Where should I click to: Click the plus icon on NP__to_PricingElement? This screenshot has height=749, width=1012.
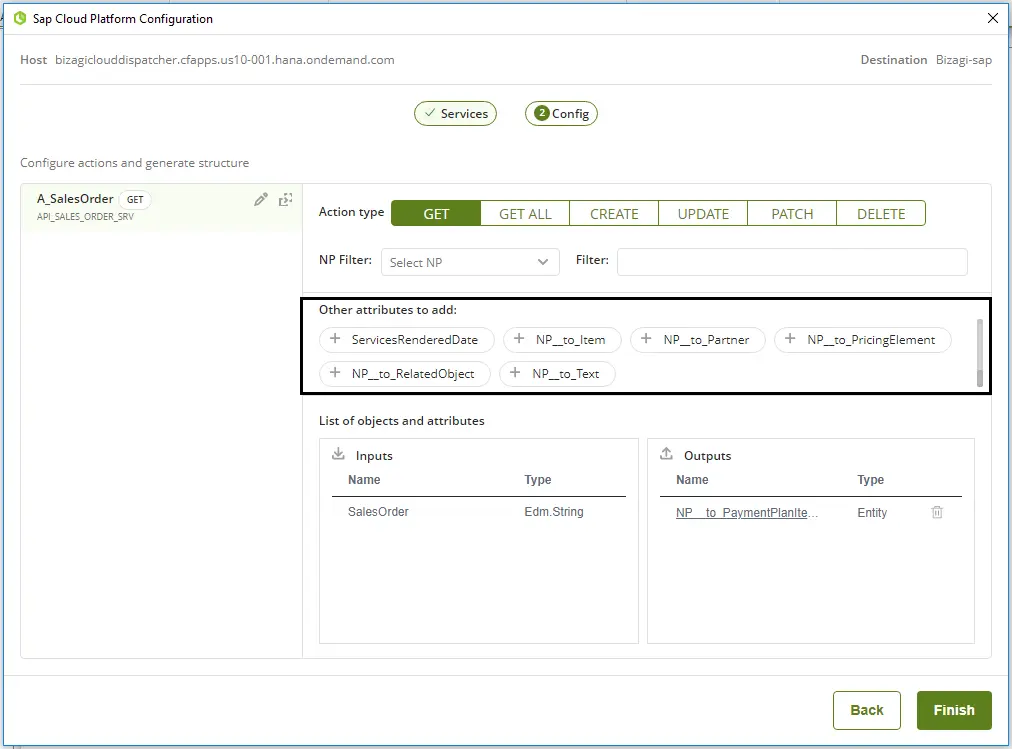tap(790, 339)
